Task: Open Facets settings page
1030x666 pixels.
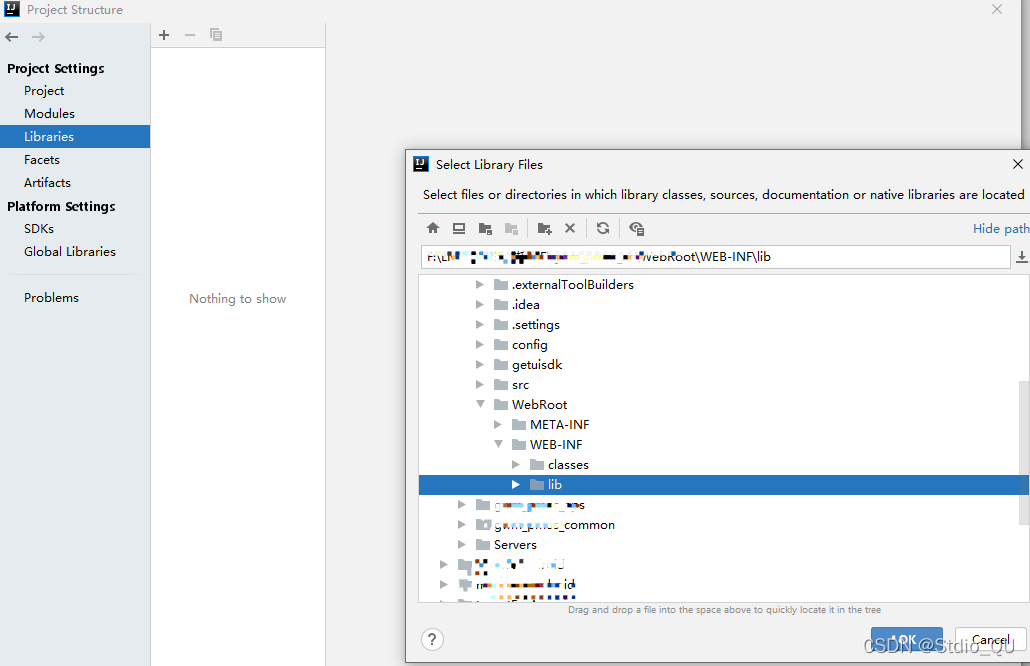Action: tap(42, 160)
